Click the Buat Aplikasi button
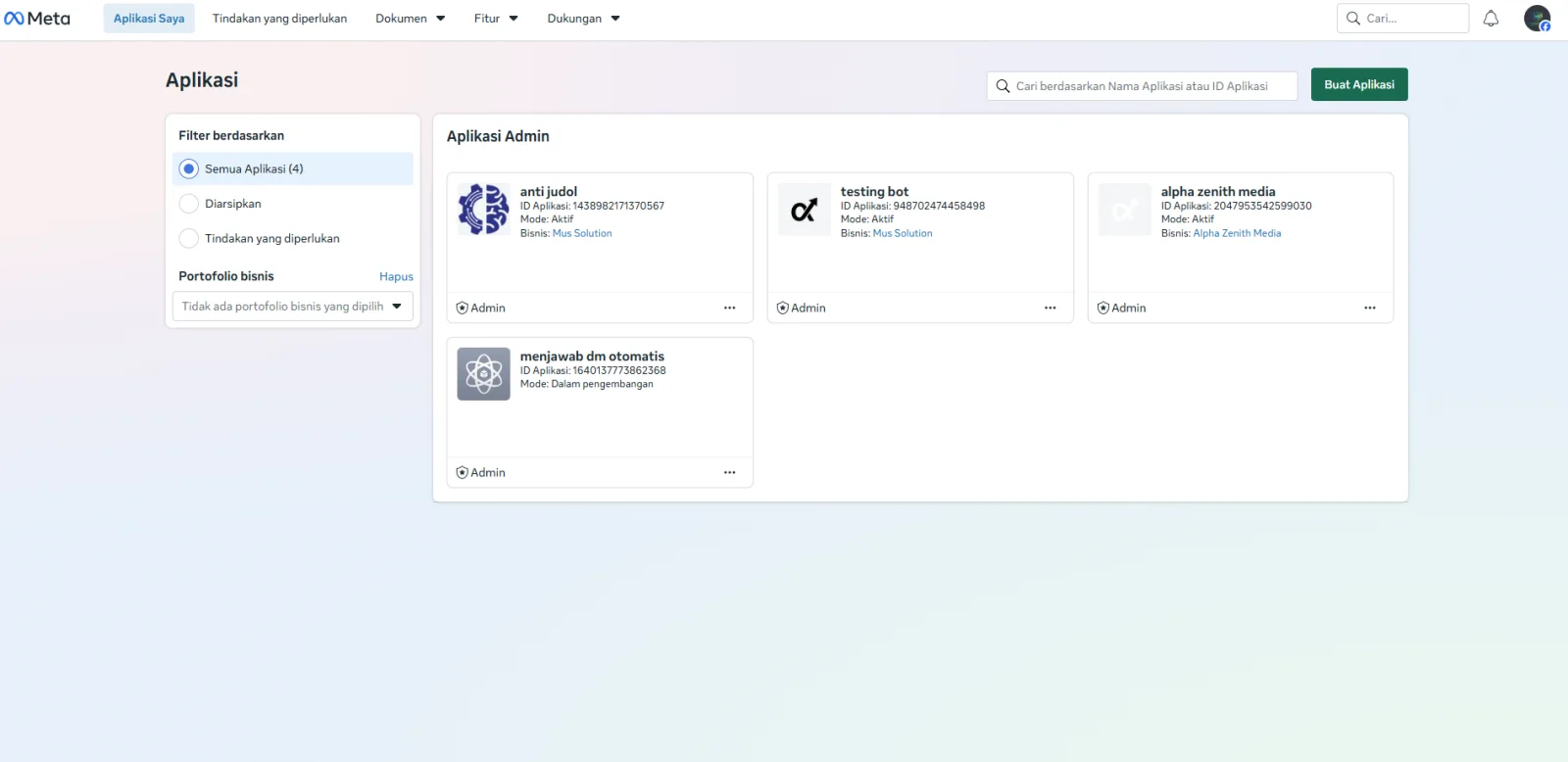Image resolution: width=1568 pixels, height=762 pixels. pyautogui.click(x=1359, y=84)
